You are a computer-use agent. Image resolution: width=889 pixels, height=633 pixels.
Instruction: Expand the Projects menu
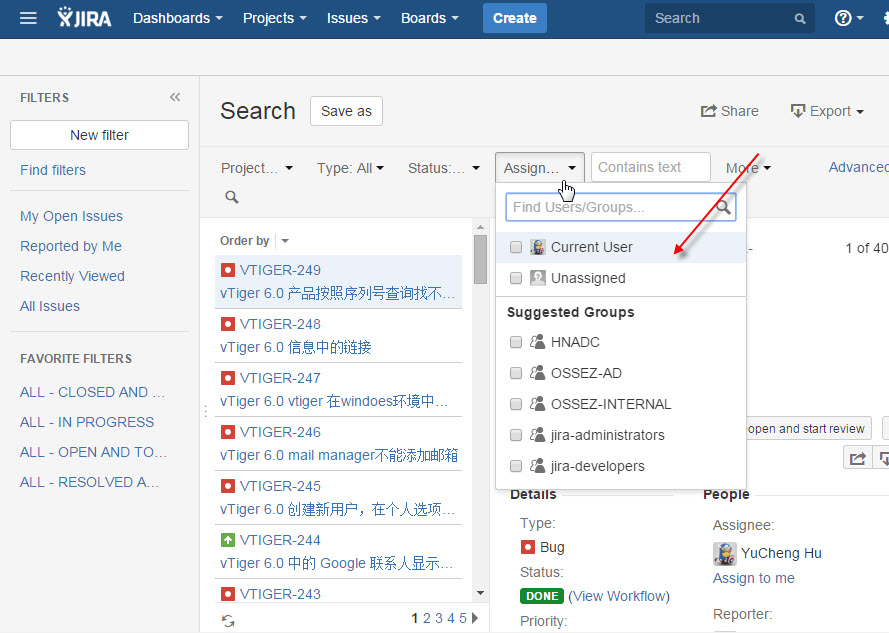point(274,18)
